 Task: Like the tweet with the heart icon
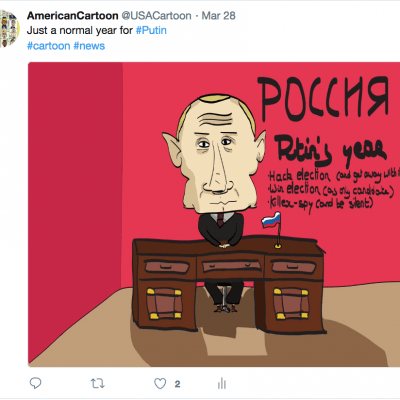pos(160,384)
